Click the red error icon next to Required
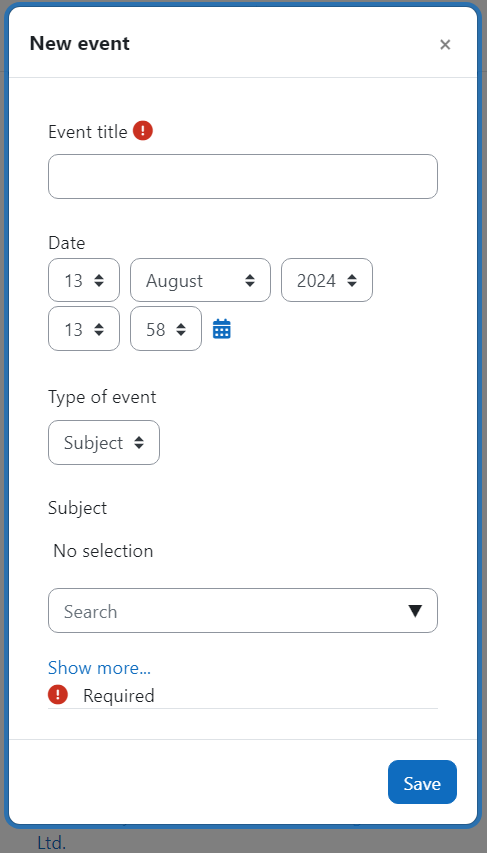The height and width of the screenshot is (853, 487). point(58,695)
